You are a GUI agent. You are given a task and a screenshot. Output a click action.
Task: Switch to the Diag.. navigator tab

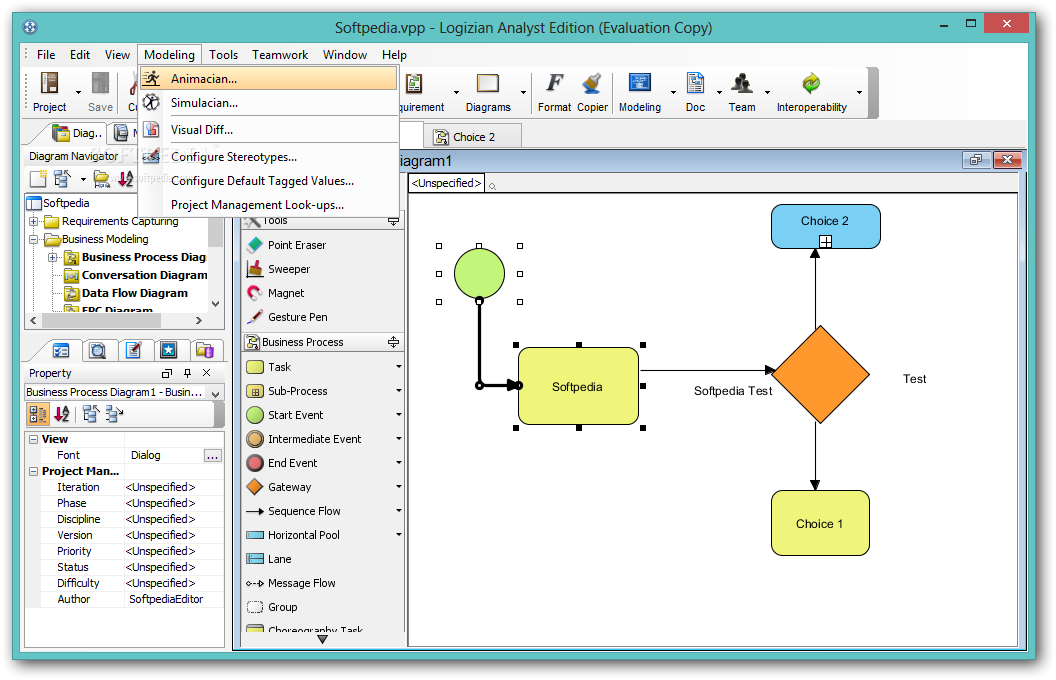(x=77, y=133)
